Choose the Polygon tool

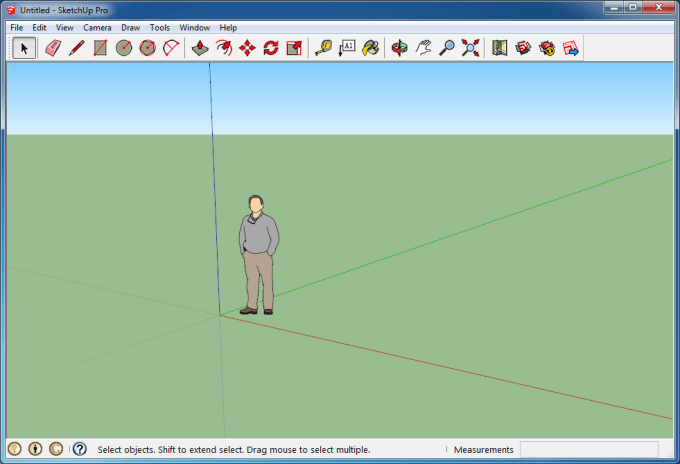(x=147, y=48)
